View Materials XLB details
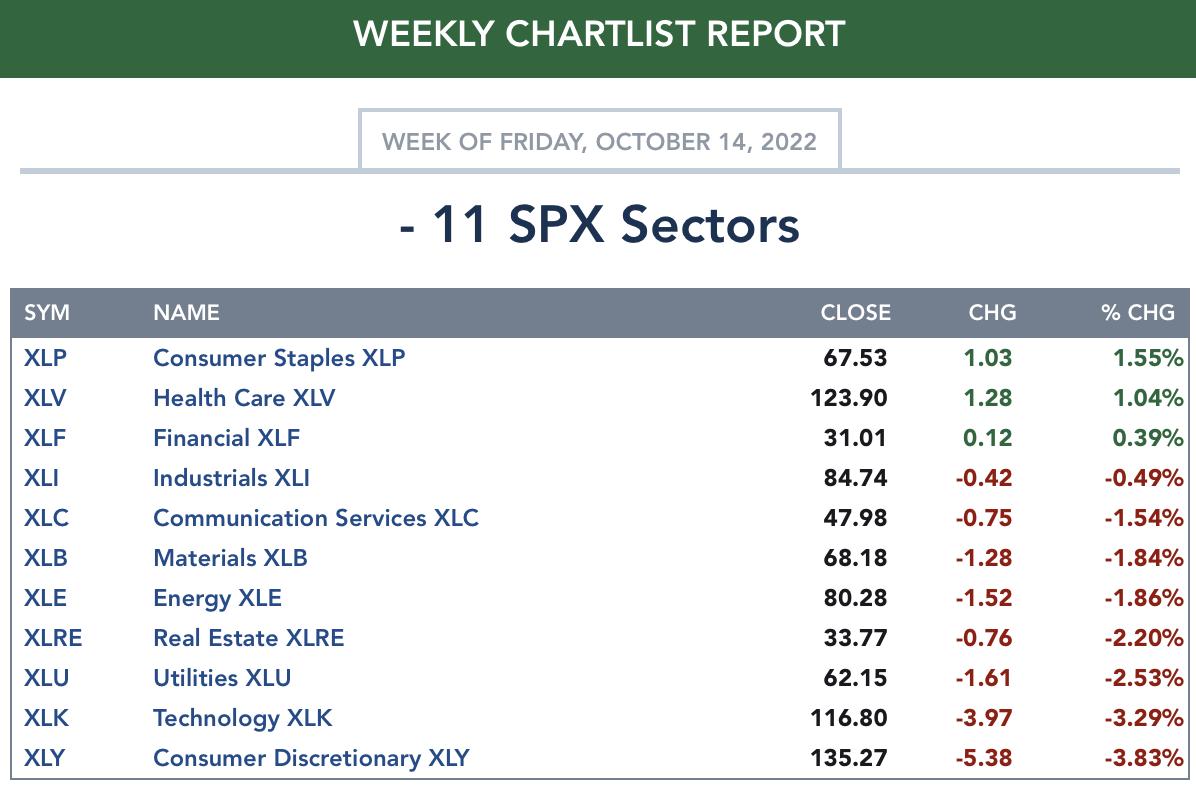 click(x=230, y=558)
